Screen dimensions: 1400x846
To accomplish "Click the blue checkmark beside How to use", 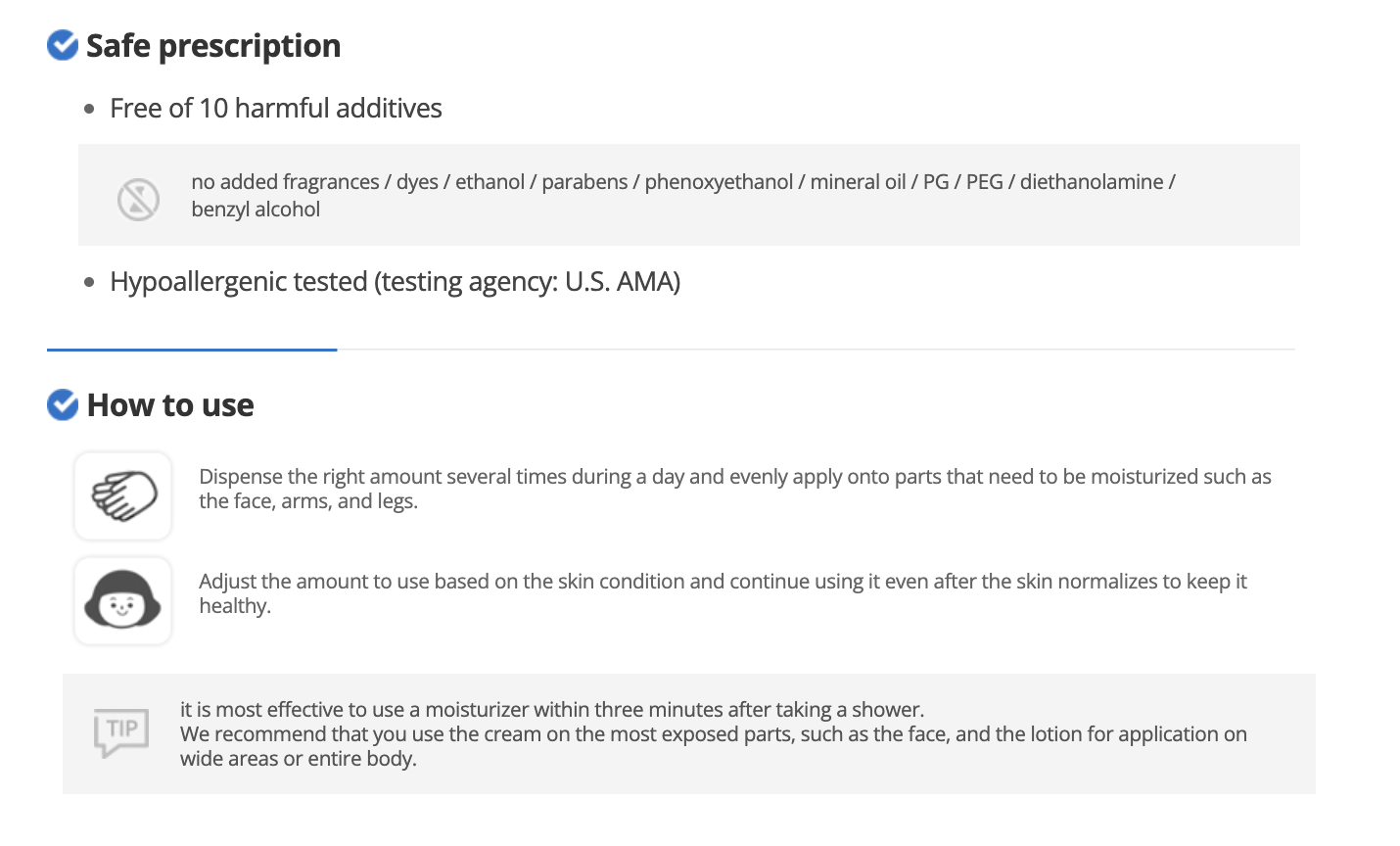I will (63, 404).
